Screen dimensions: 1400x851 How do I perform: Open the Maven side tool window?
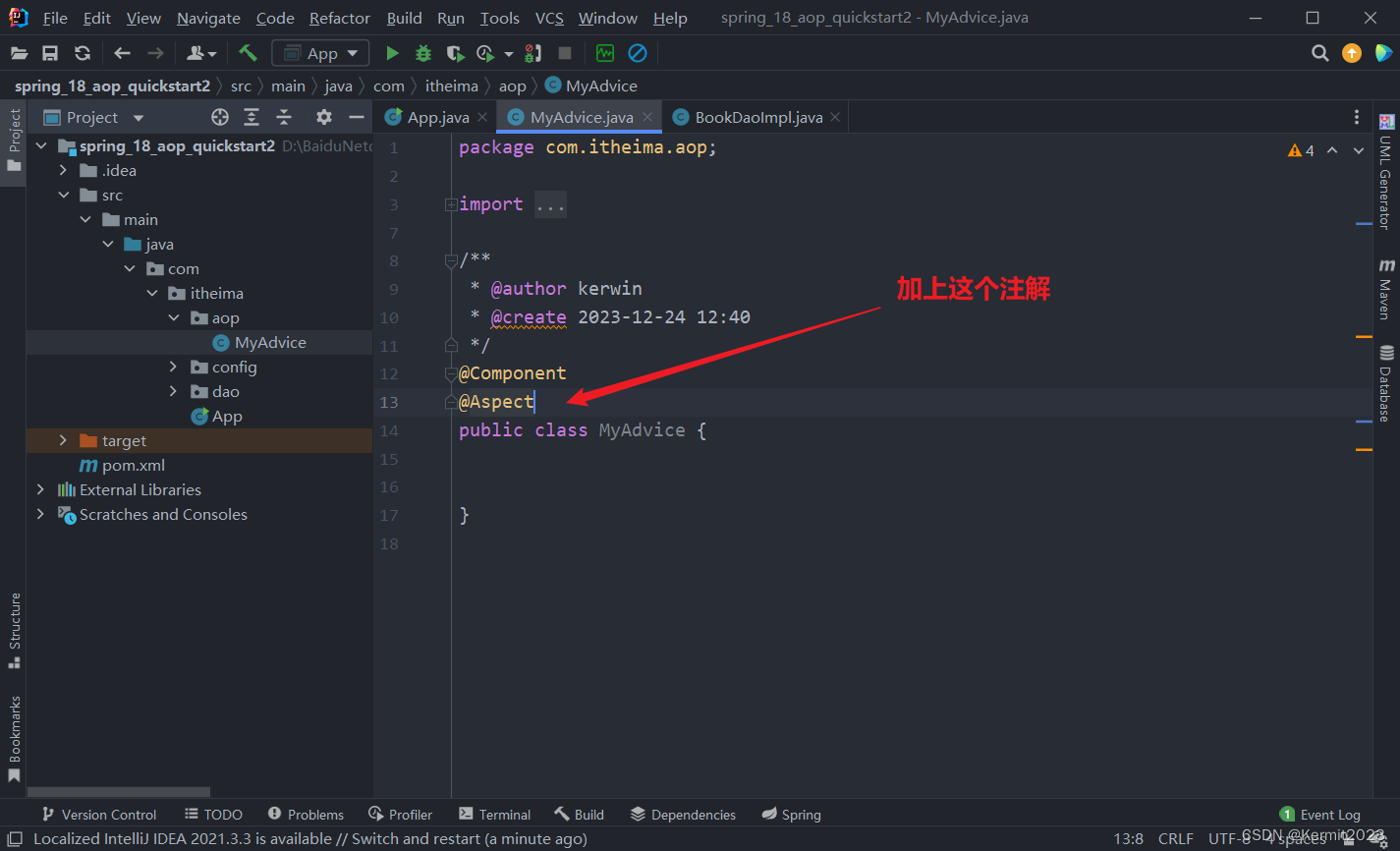pos(1386,289)
